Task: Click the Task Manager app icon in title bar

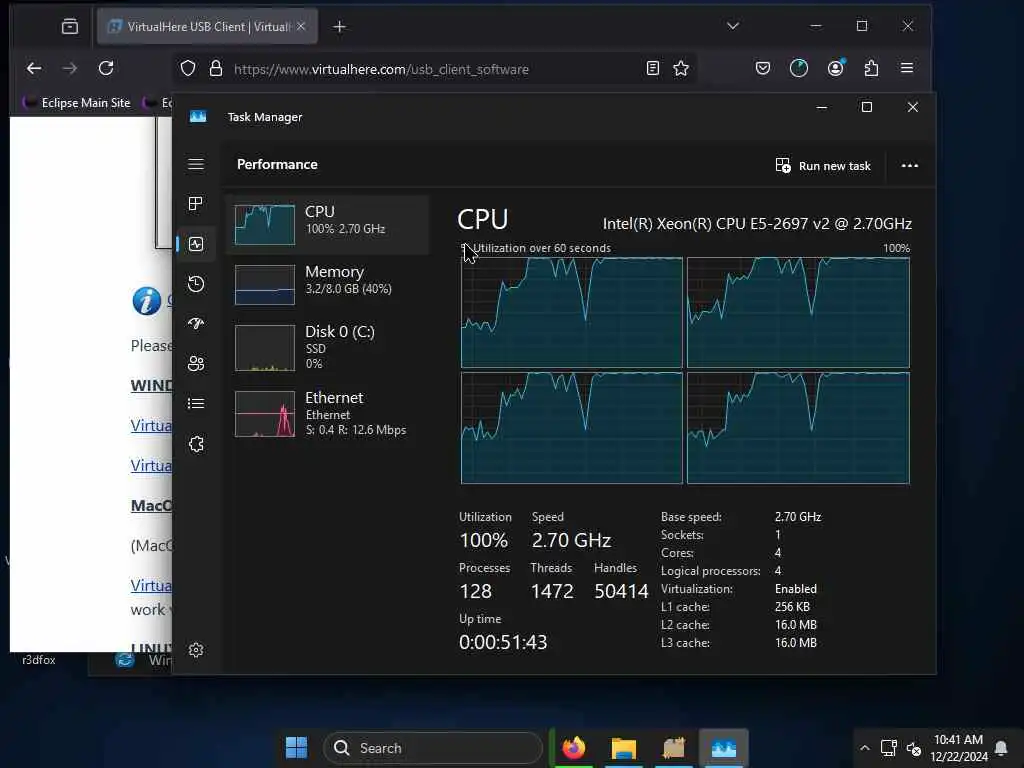Action: [x=198, y=117]
